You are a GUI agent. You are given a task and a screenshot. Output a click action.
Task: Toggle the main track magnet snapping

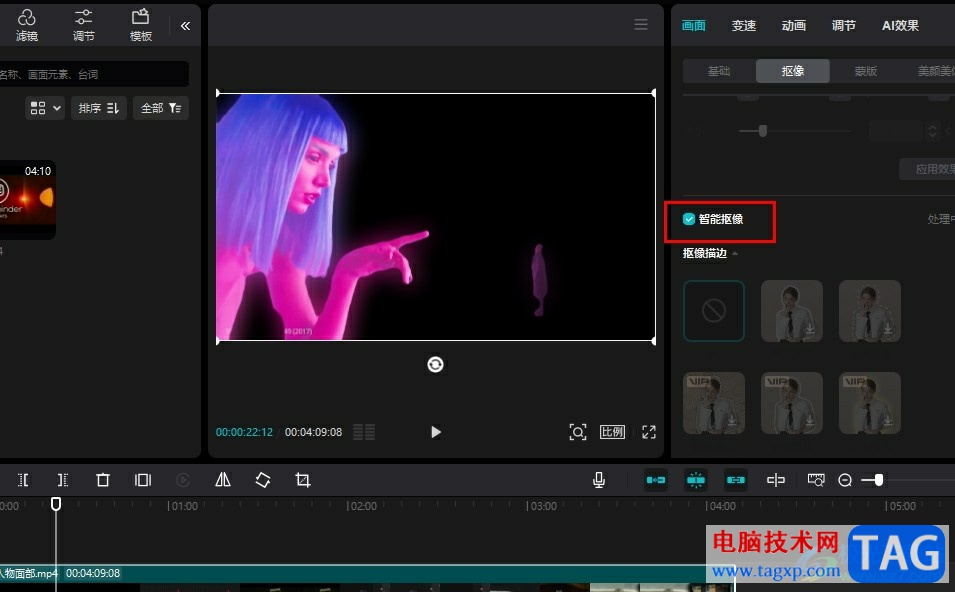point(656,480)
